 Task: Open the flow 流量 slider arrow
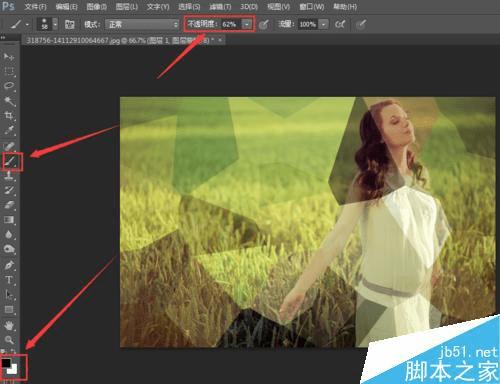pyautogui.click(x=323, y=24)
